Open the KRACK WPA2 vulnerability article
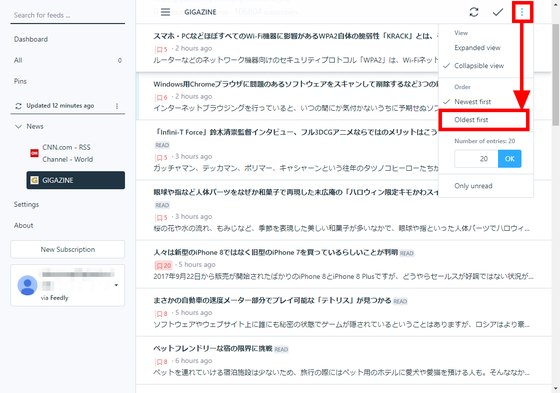Screen dimensions: 560x393 pyautogui.click(x=296, y=36)
